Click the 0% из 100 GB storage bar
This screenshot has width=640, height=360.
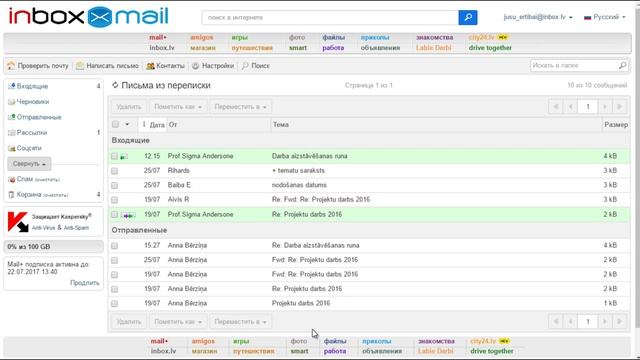coord(53,247)
